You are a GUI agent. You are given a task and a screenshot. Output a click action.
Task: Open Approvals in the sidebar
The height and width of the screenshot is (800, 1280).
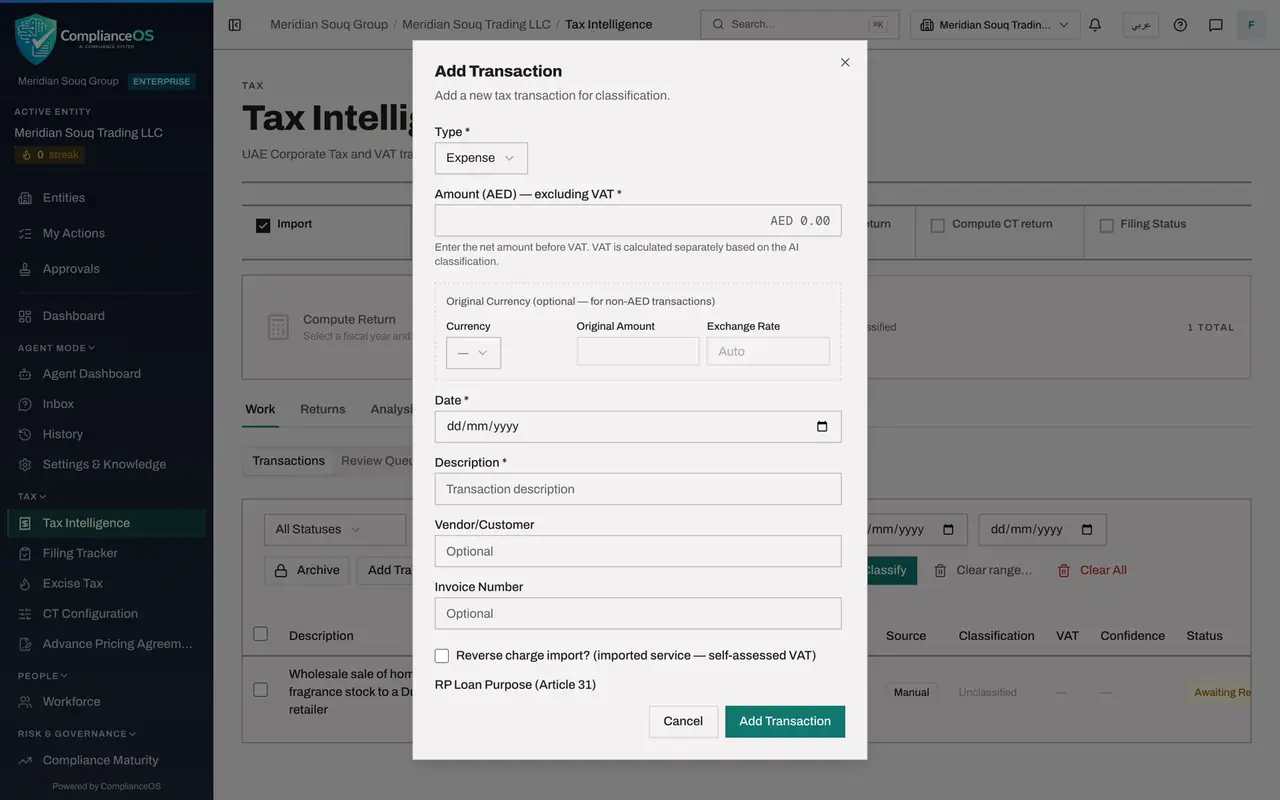pos(107,269)
